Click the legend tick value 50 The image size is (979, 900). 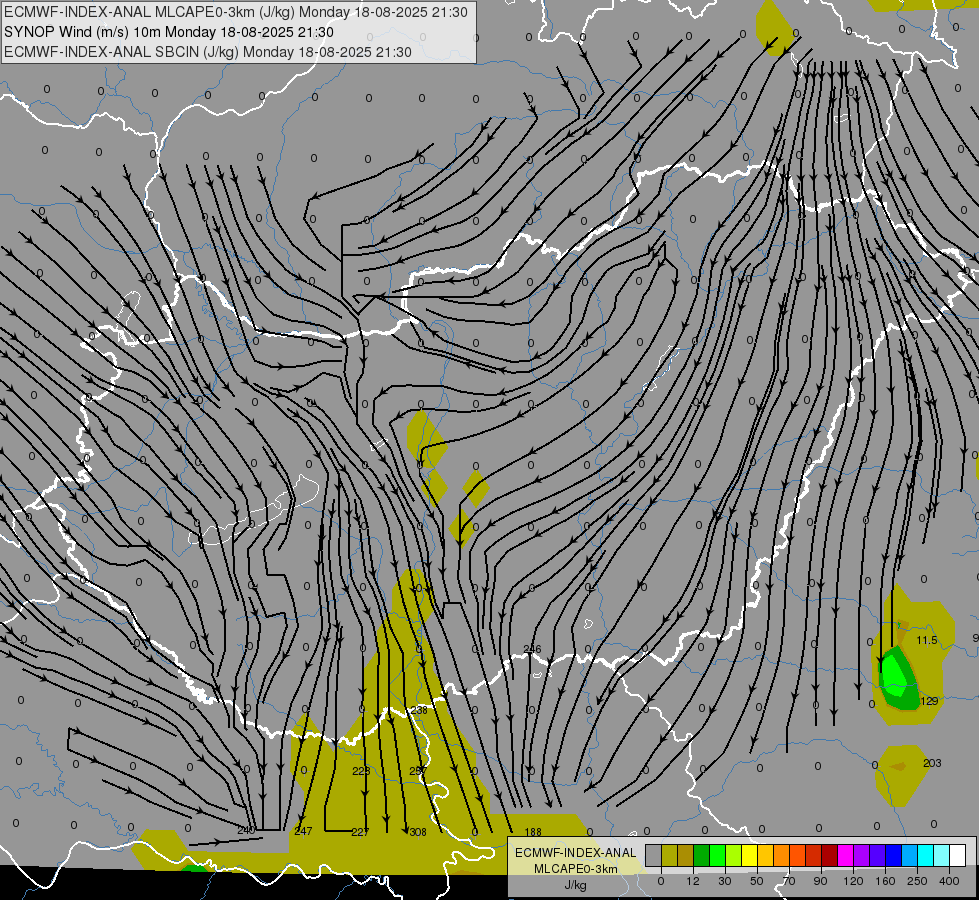(x=757, y=881)
